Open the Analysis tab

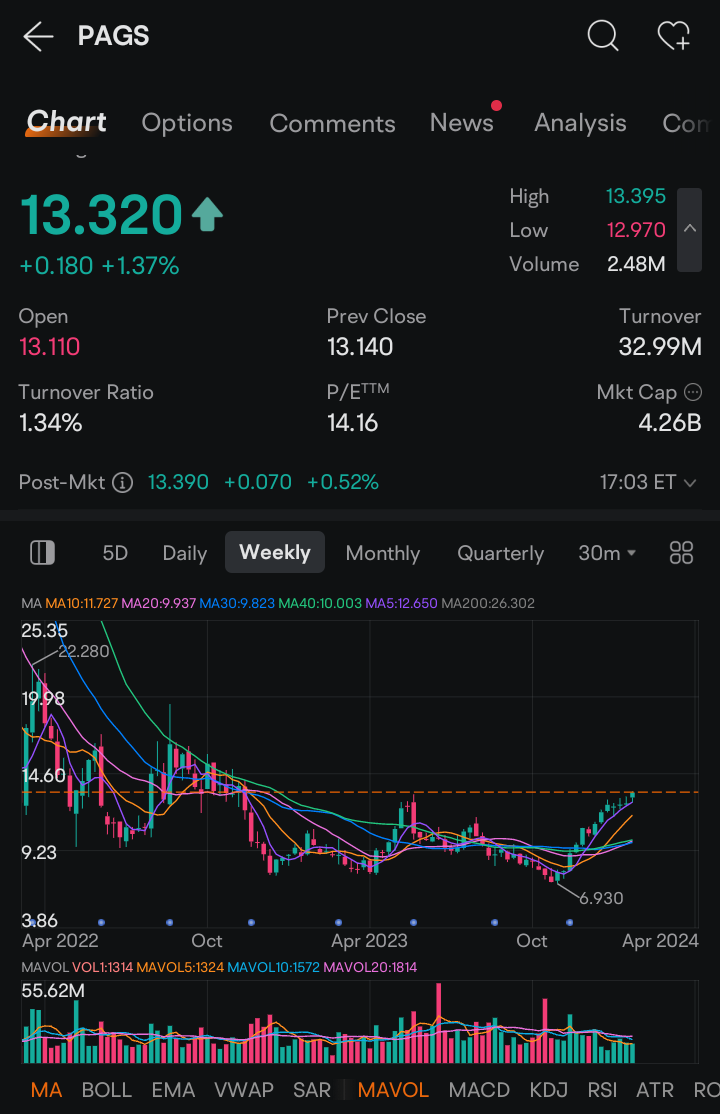tap(580, 123)
